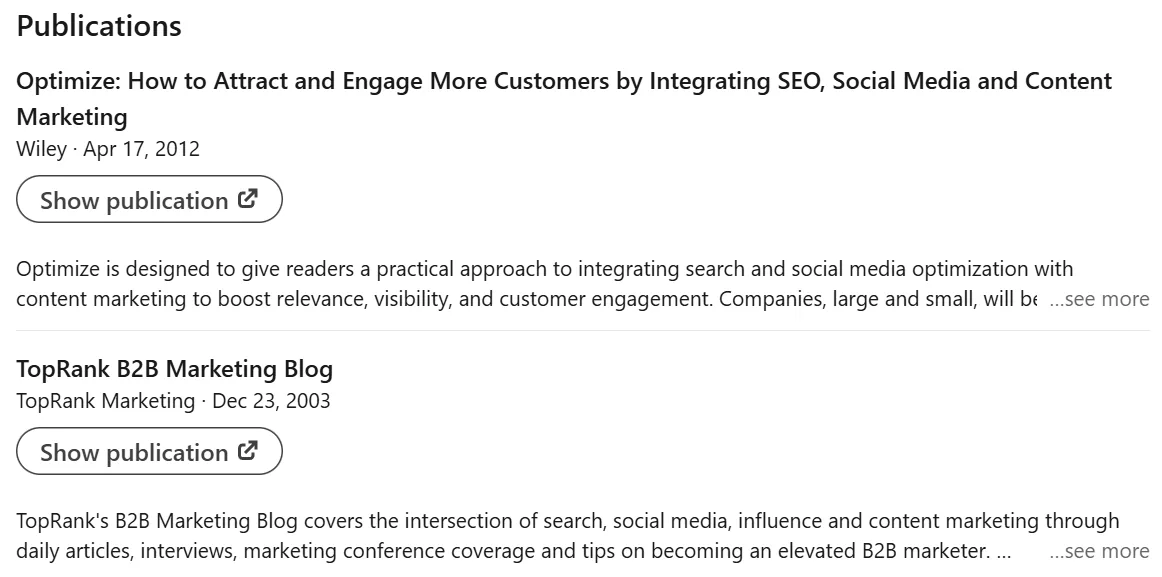Expand the Optimize description with see more
The image size is (1162, 577).
coord(1099,299)
